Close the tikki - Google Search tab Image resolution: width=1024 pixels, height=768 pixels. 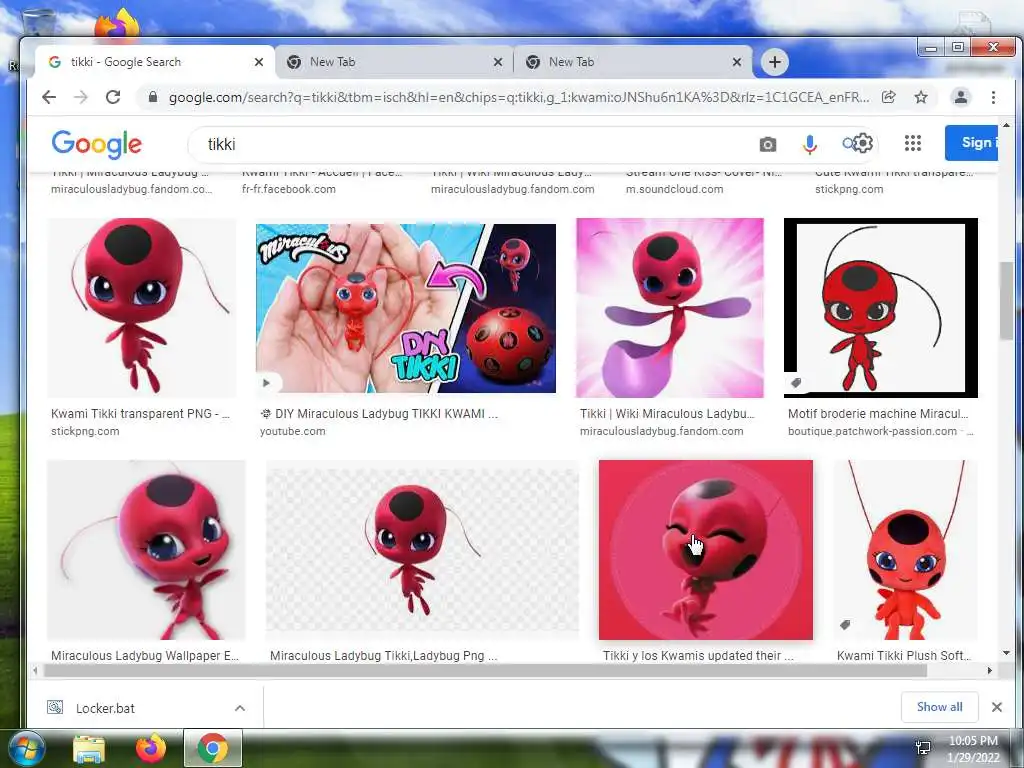[259, 62]
